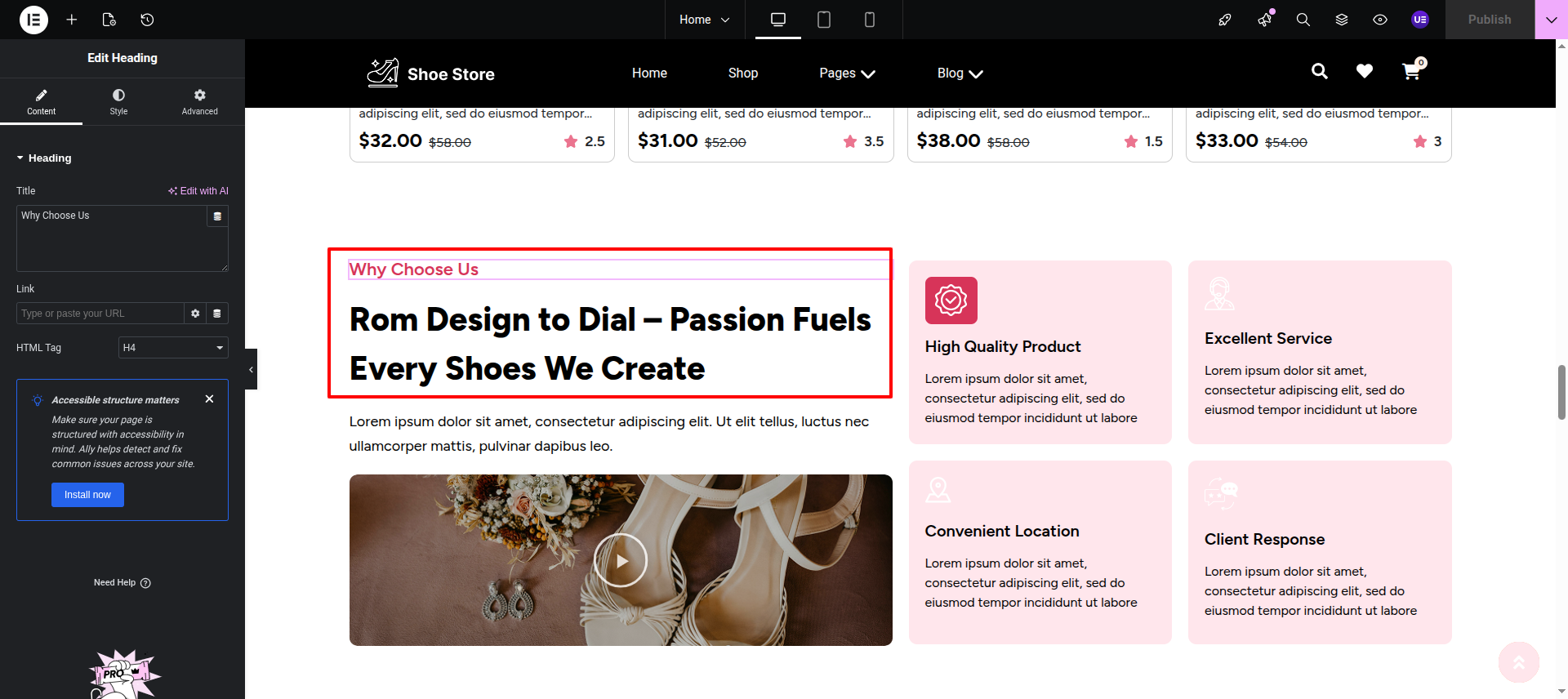Switch to tablet responsive view
The width and height of the screenshot is (1568, 699).
824,20
